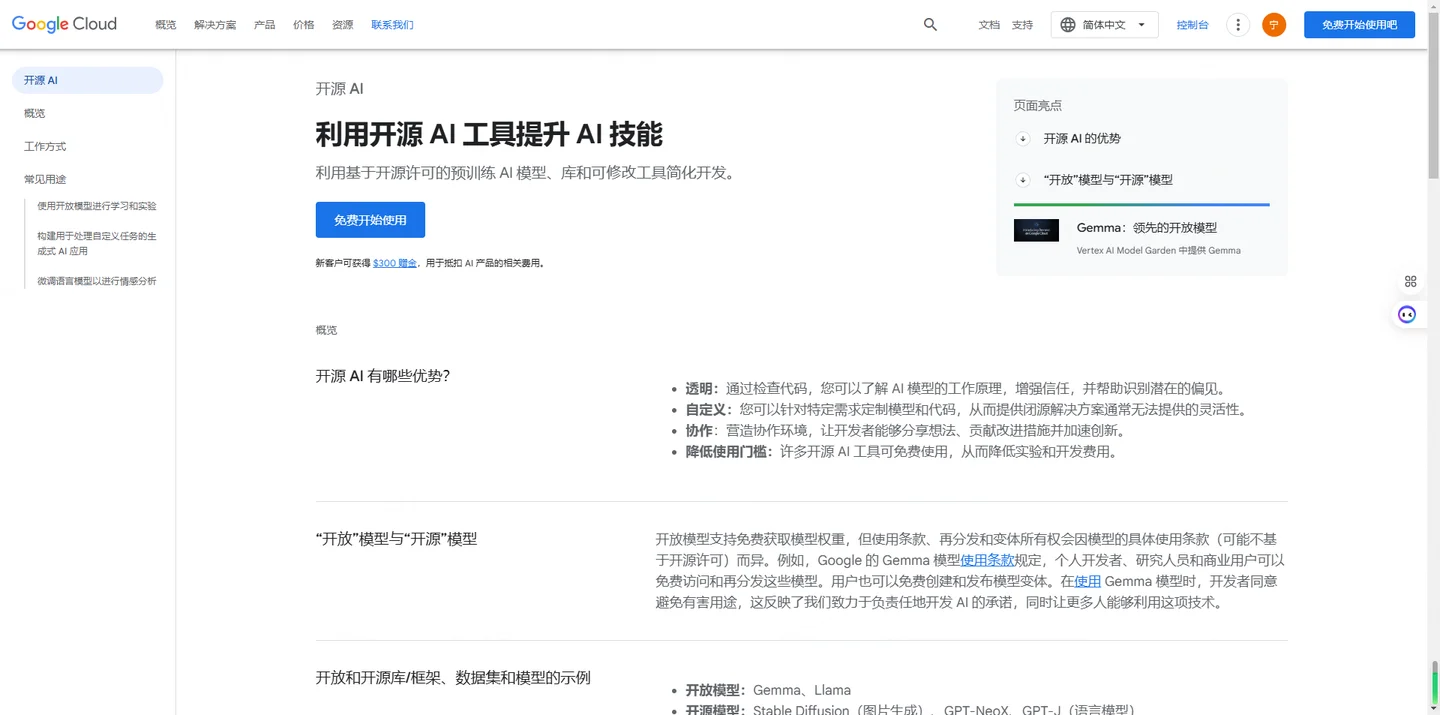Open the 概览 top navigation item
The height and width of the screenshot is (715, 1440).
(x=165, y=25)
